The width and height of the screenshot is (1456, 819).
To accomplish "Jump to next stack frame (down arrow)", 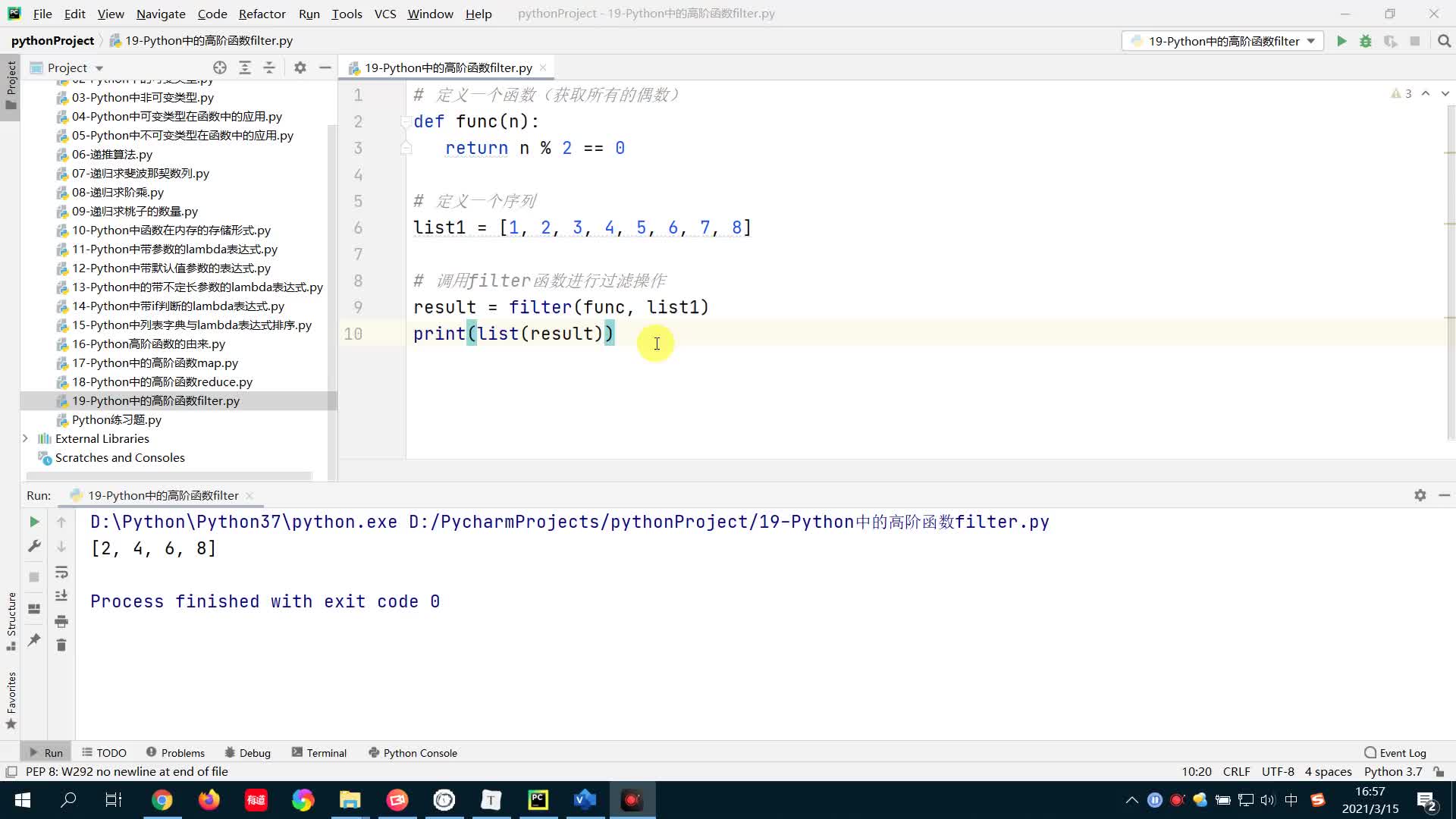I will pyautogui.click(x=61, y=546).
